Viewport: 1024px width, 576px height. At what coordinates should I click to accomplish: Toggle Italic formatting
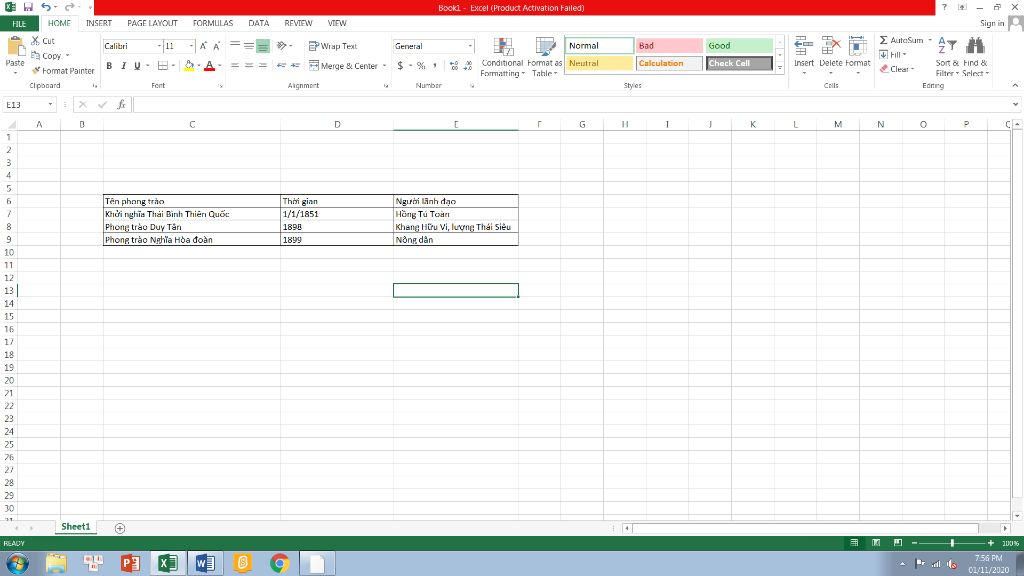[123, 66]
